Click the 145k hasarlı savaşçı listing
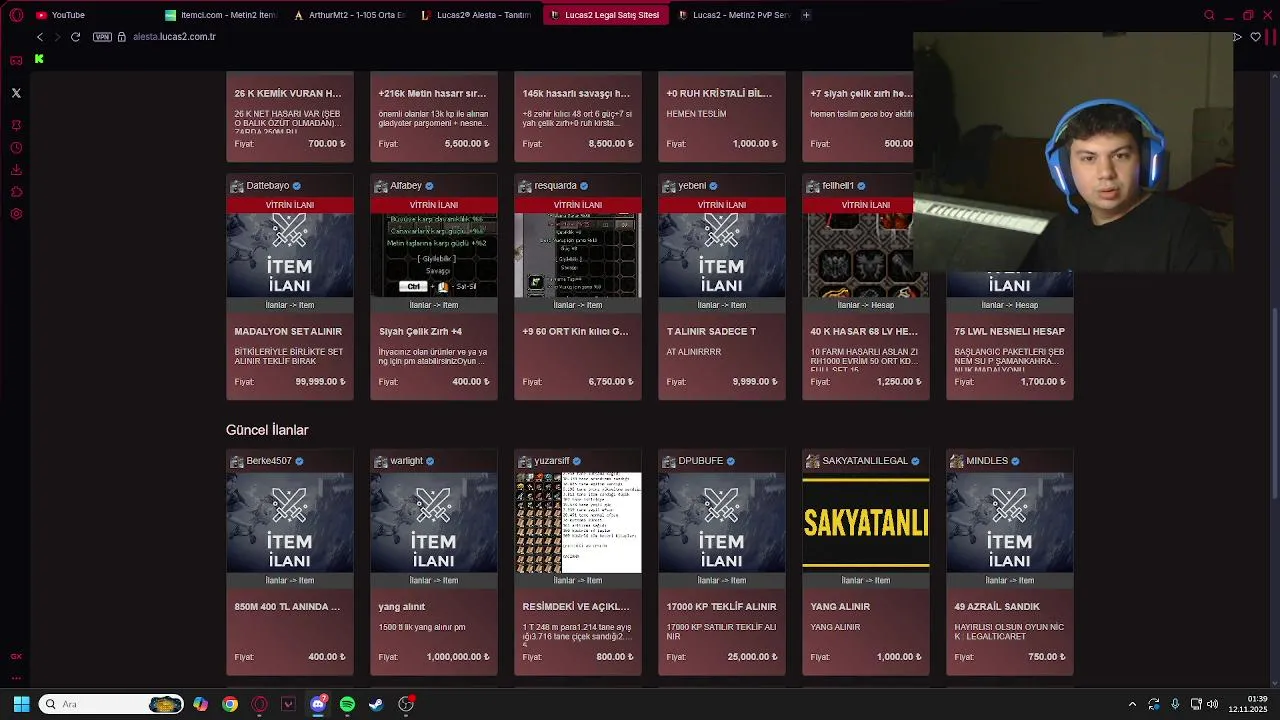Screen dimensions: 1280x720 pyautogui.click(x=576, y=94)
